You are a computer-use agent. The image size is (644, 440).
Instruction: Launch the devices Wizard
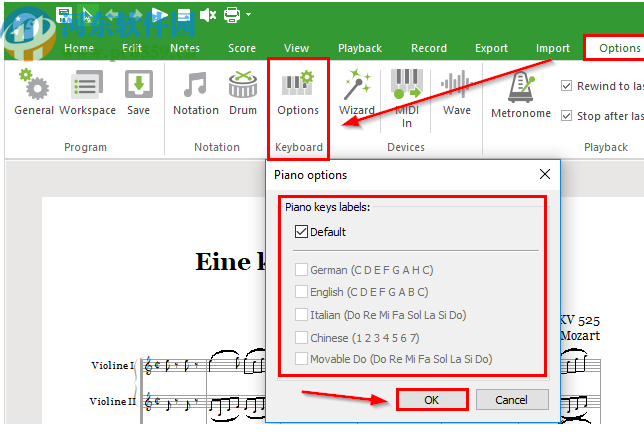357,92
